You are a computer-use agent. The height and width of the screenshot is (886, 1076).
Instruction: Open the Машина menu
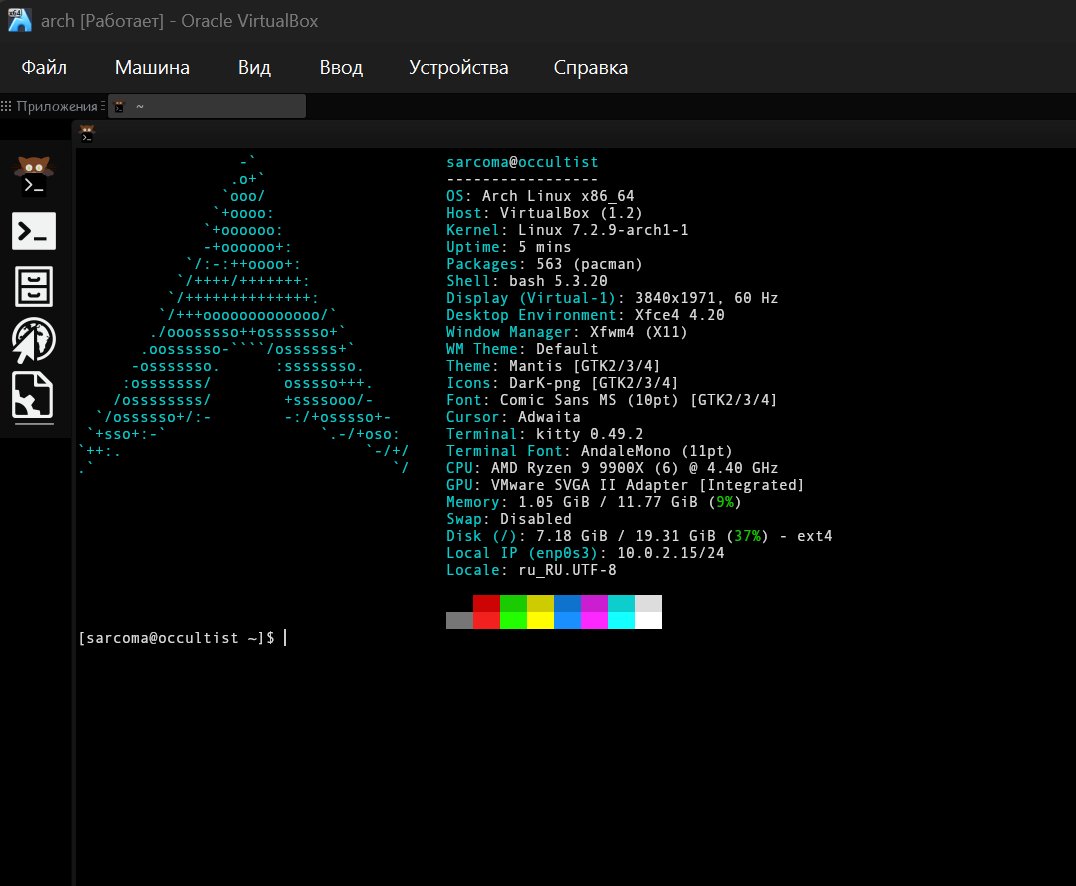(152, 67)
